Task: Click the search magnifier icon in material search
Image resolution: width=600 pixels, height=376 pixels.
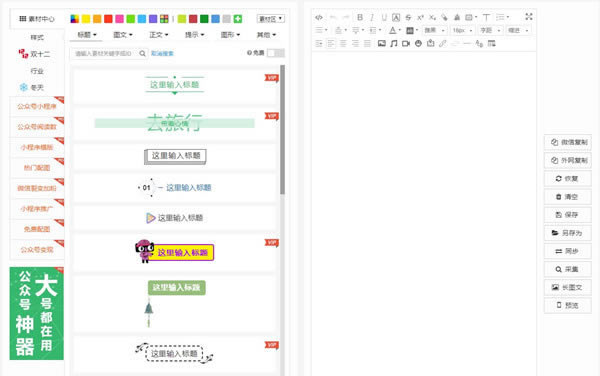Action: tap(142, 53)
